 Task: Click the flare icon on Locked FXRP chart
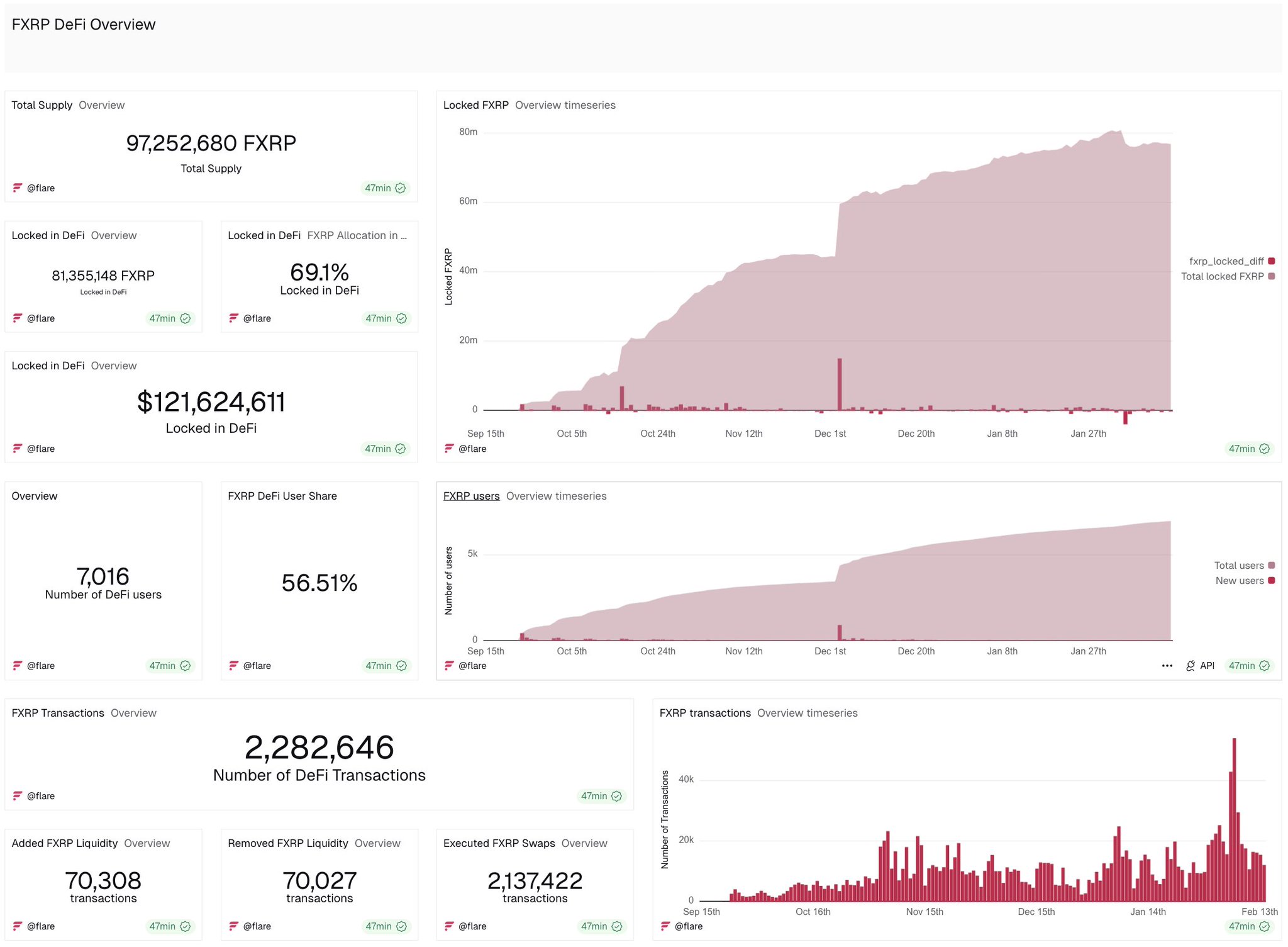tap(448, 449)
